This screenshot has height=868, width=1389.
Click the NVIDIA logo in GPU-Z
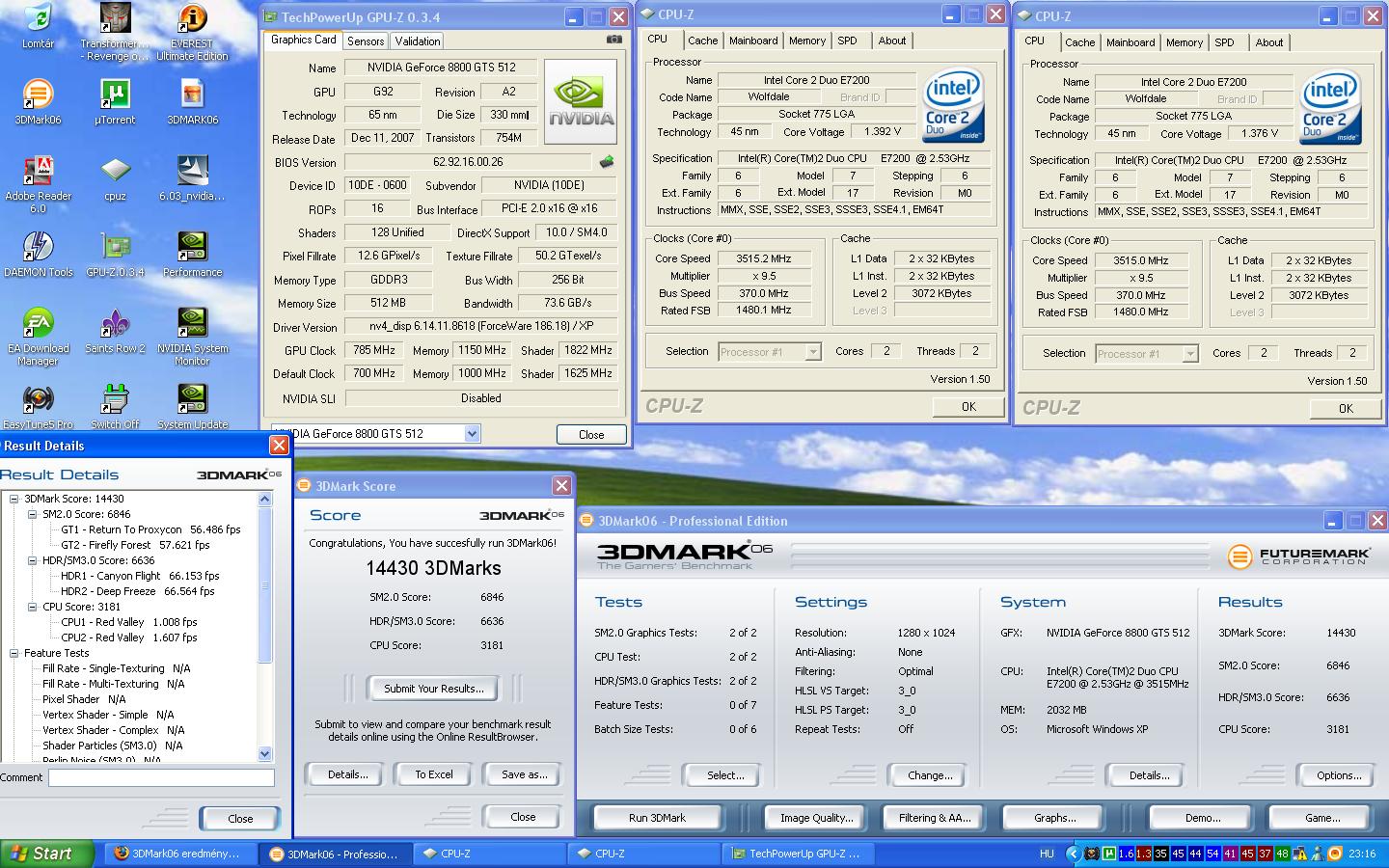[x=581, y=102]
